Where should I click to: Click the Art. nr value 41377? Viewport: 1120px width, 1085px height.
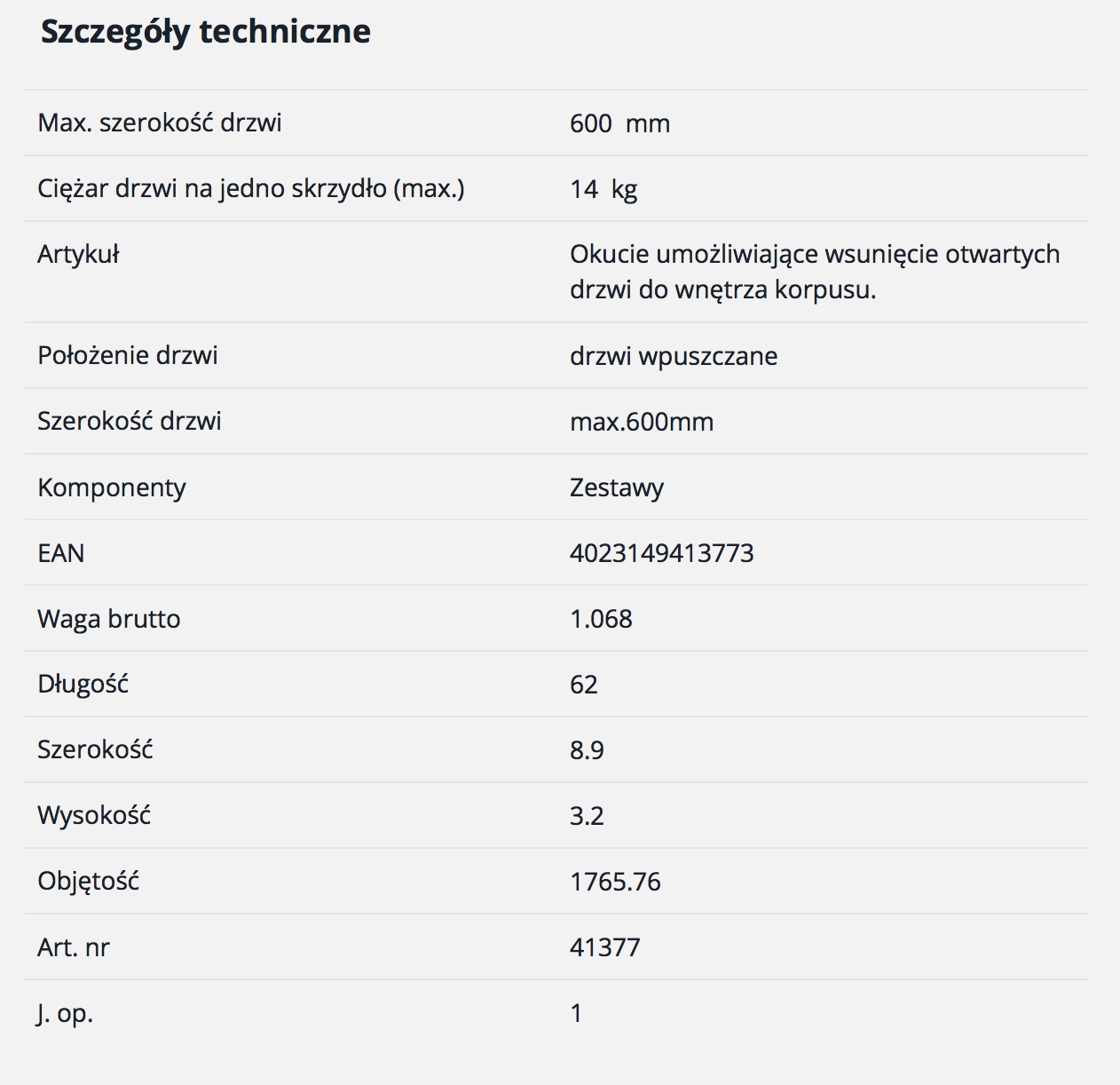click(x=604, y=947)
